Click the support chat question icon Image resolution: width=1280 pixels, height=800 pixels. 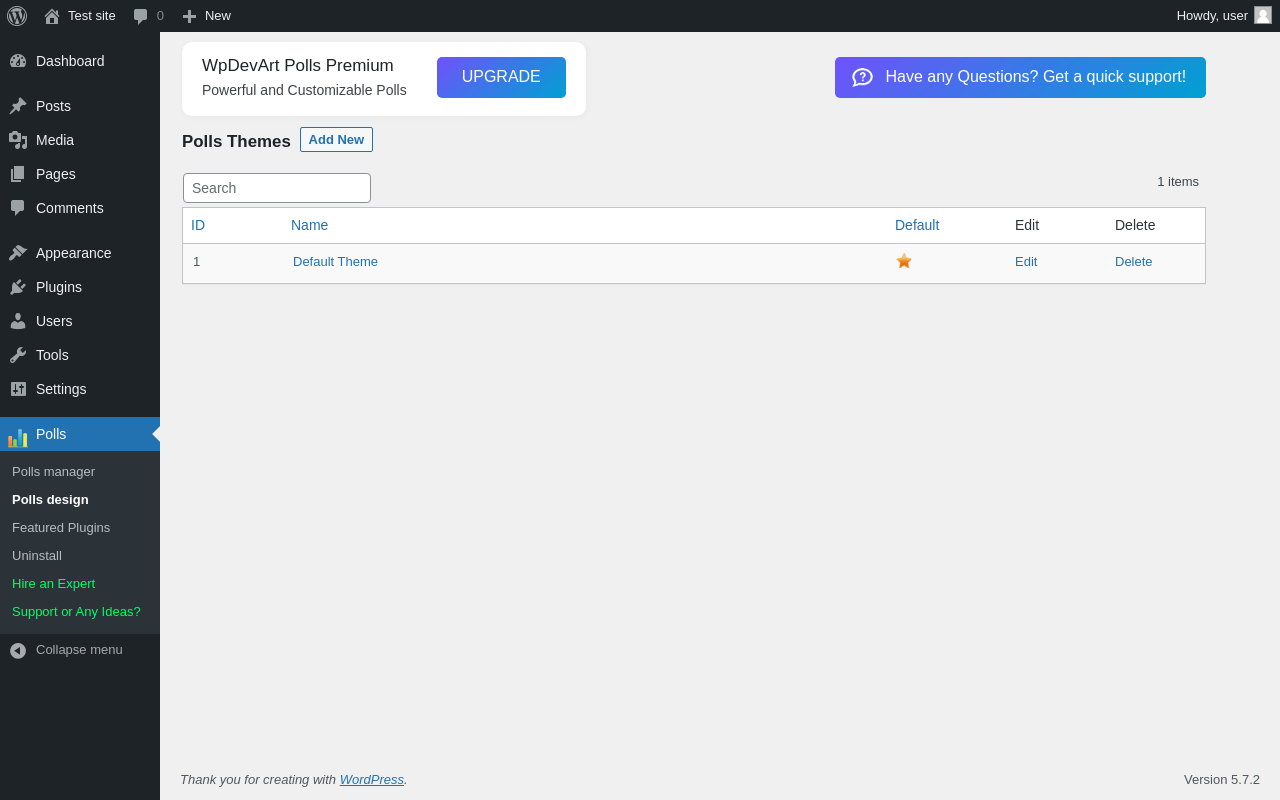(862, 77)
